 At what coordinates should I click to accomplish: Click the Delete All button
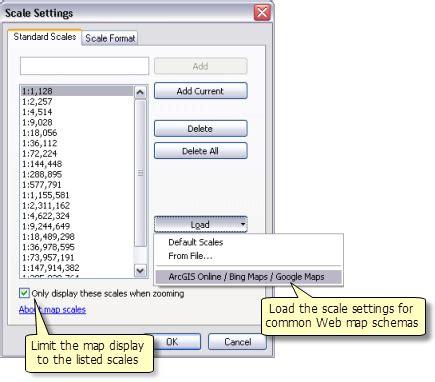click(200, 151)
